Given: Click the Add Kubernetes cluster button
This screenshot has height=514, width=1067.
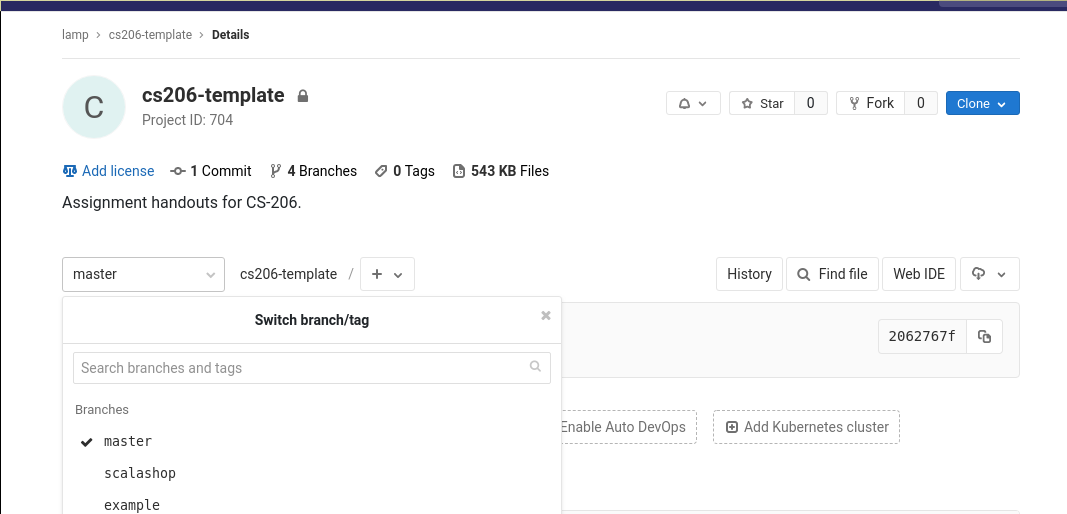Looking at the screenshot, I should 806,427.
